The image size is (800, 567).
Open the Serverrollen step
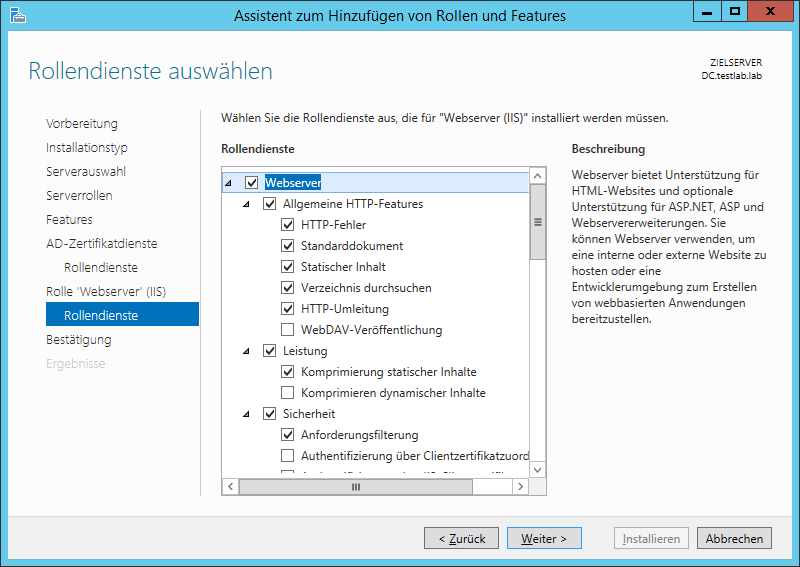[x=79, y=195]
